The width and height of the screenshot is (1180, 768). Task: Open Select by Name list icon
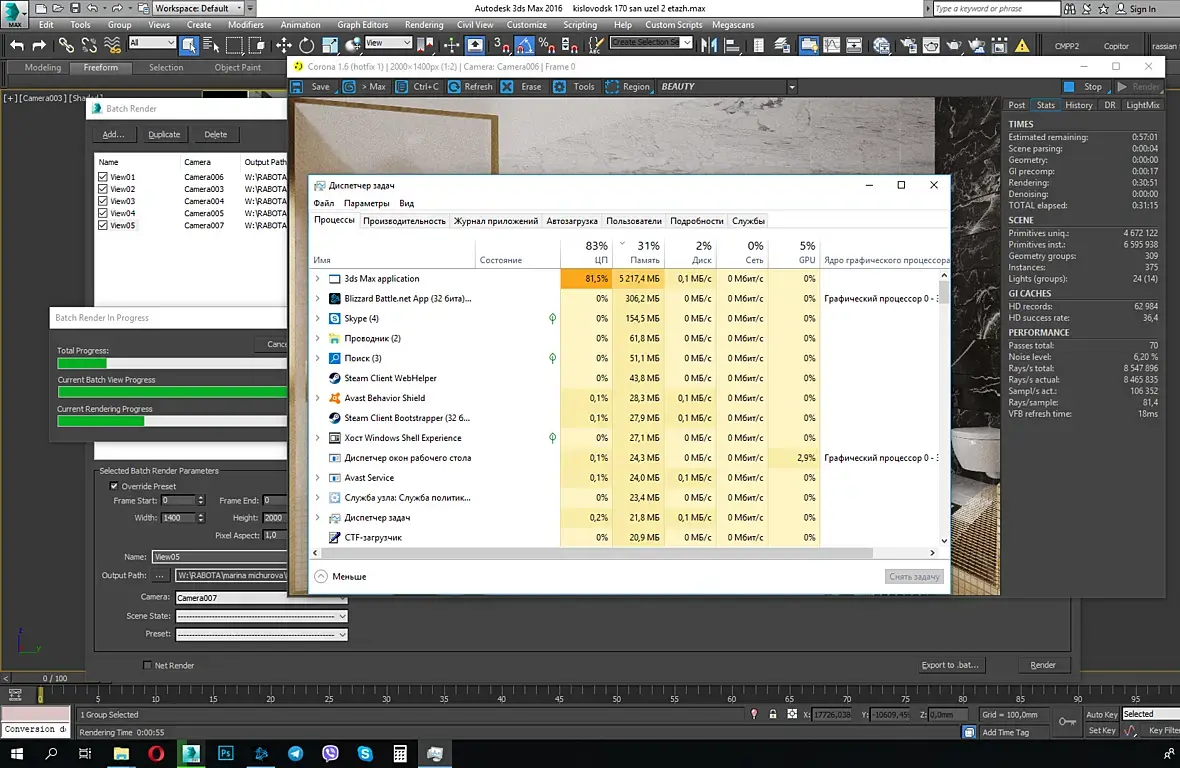211,46
